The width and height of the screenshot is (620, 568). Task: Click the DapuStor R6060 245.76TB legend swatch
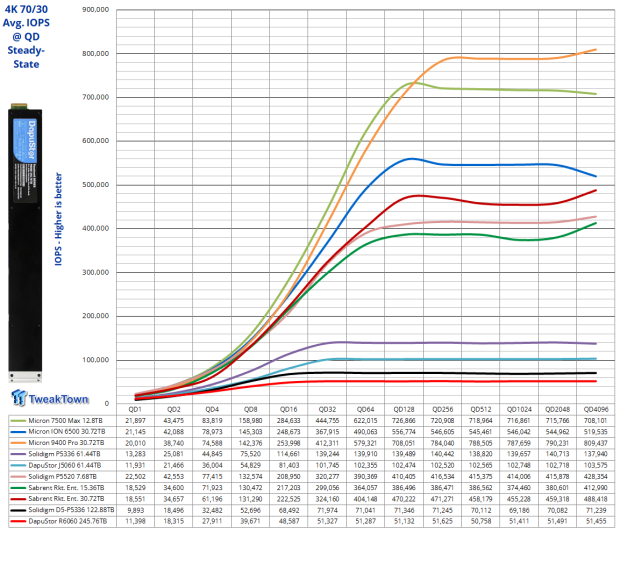[18, 521]
